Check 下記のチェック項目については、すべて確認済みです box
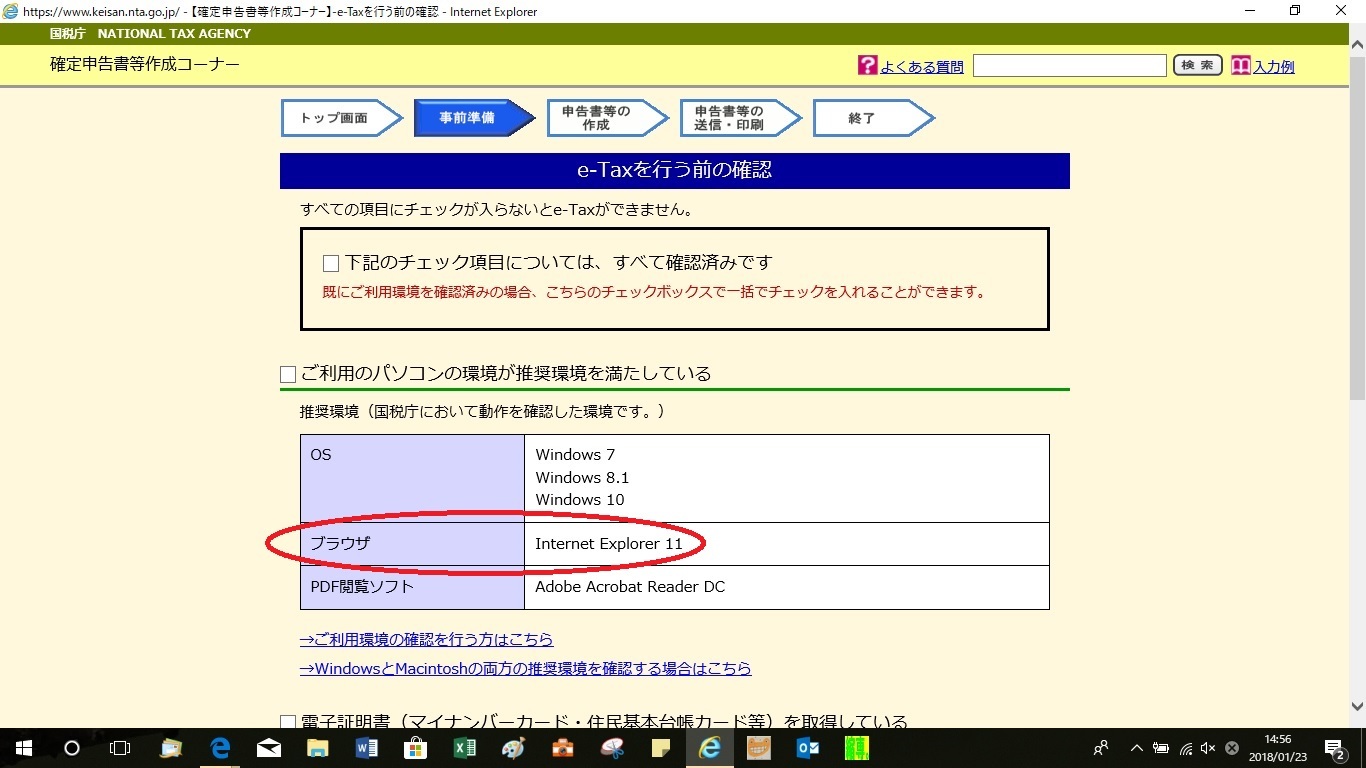The image size is (1366, 768). (x=331, y=264)
